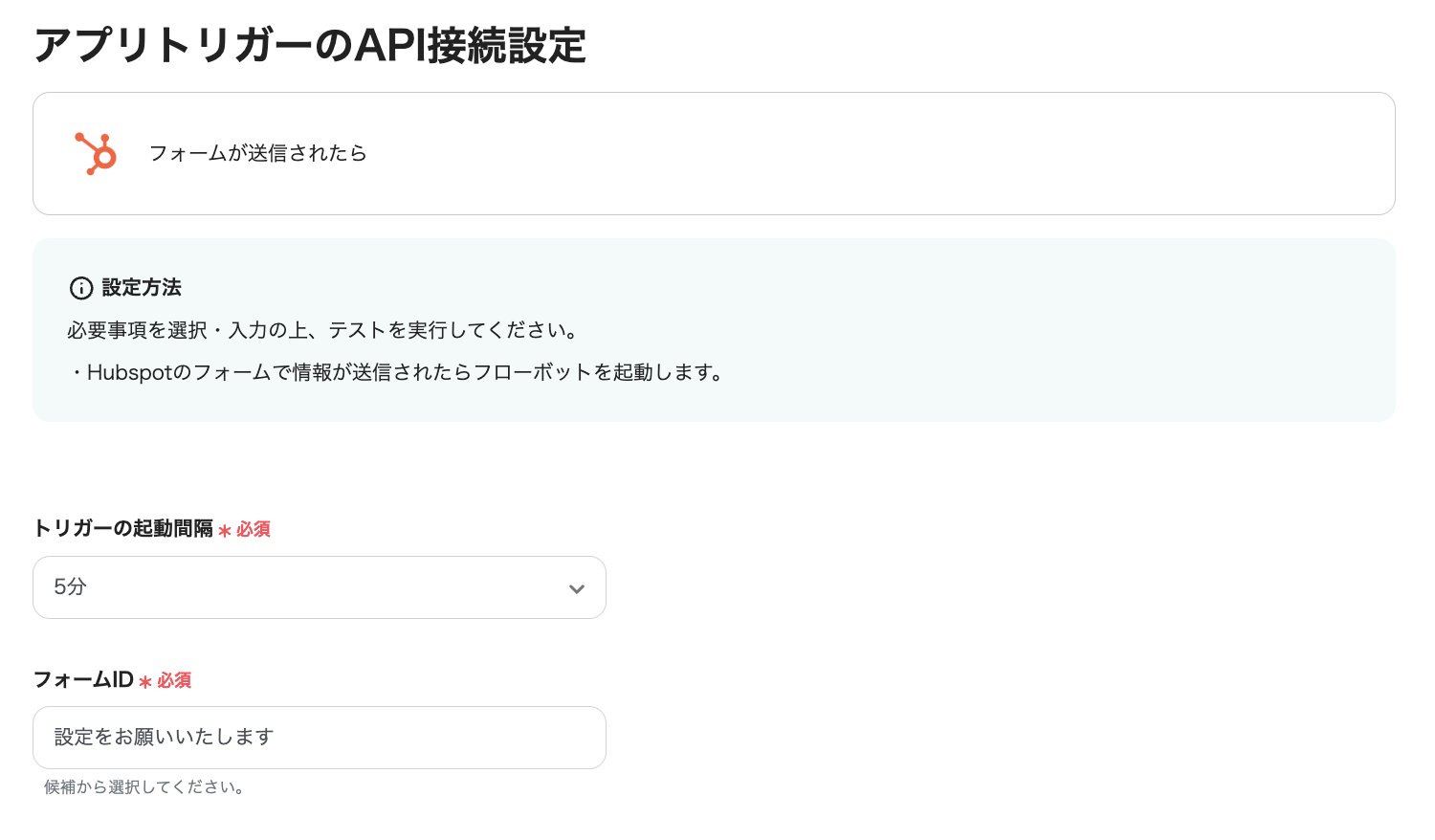
Task: Click the フォームID field label
Action: [x=83, y=679]
